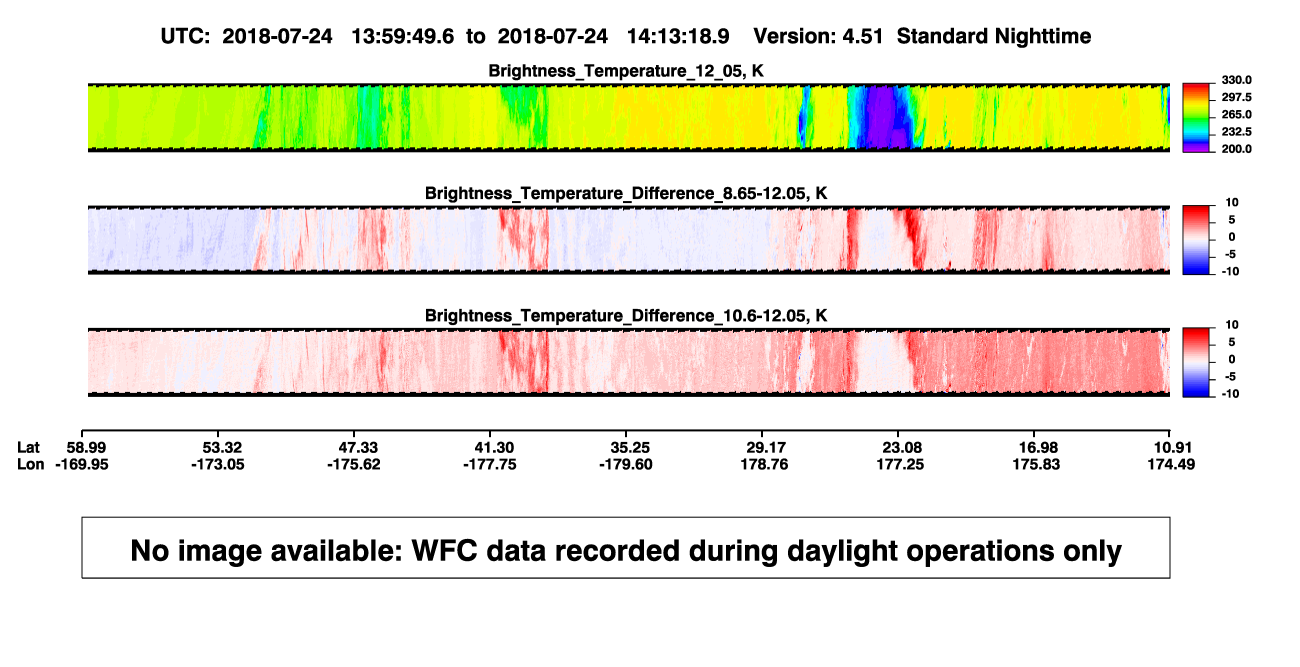Click latitude value 58.99

tap(88, 447)
